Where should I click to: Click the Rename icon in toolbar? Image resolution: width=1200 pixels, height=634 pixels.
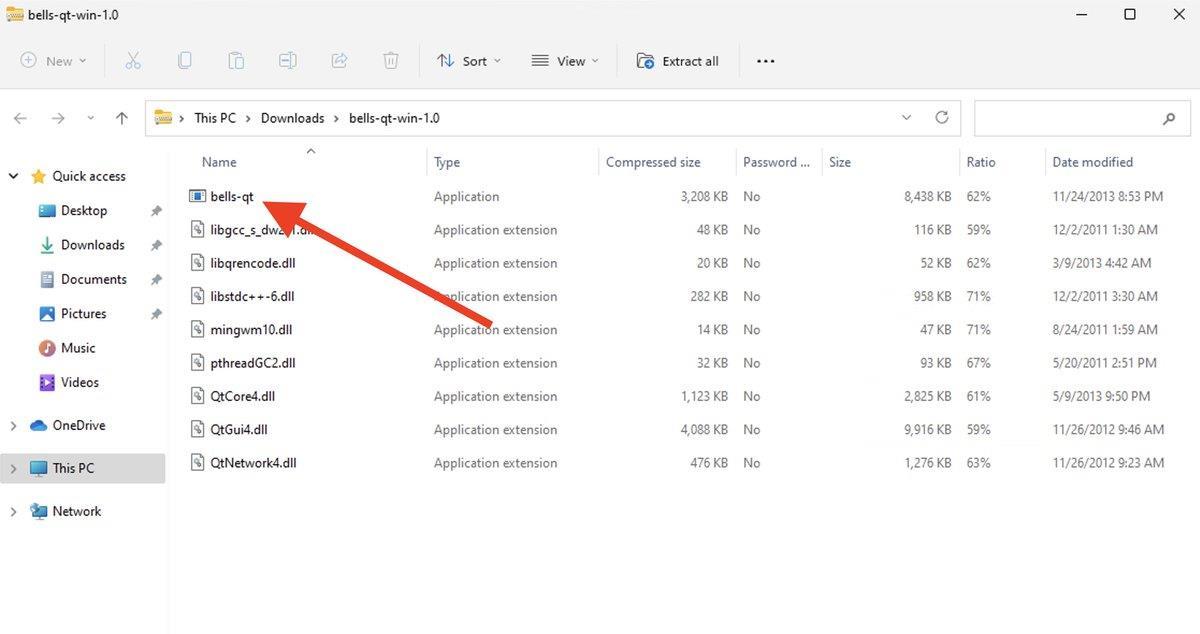288,61
